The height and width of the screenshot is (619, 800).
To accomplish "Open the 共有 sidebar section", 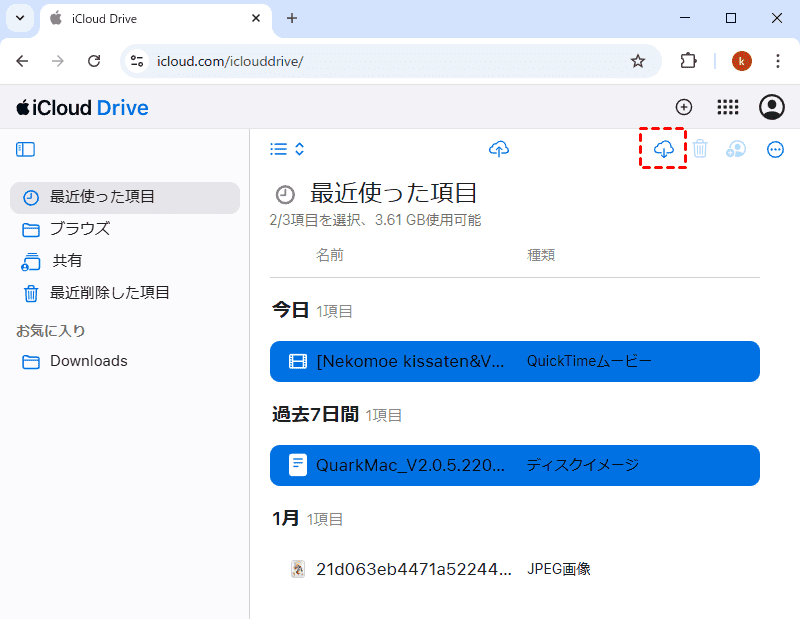I will click(67, 261).
